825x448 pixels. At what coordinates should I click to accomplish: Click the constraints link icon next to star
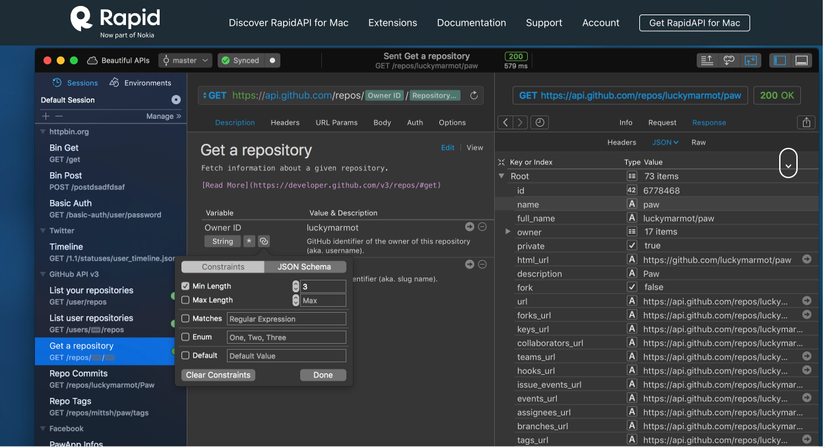264,241
